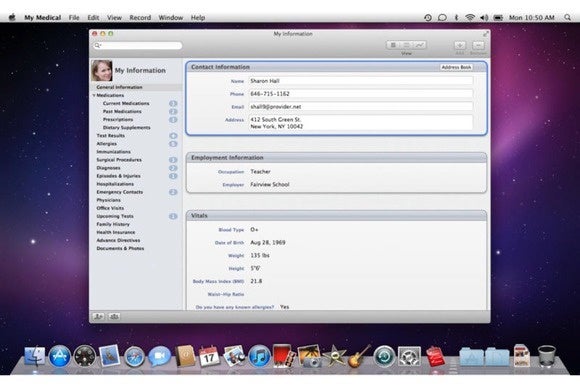Open iChat from the Dock
The height and width of the screenshot is (388, 580).
[x=159, y=356]
